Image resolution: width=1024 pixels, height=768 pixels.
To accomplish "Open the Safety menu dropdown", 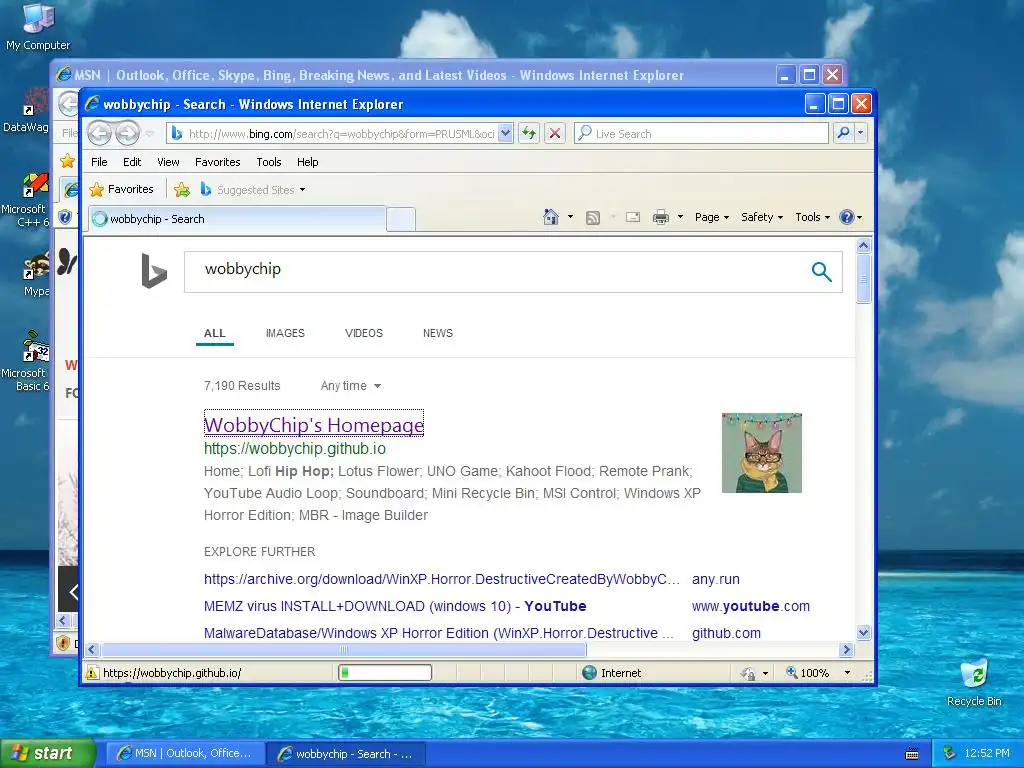I will coord(761,217).
